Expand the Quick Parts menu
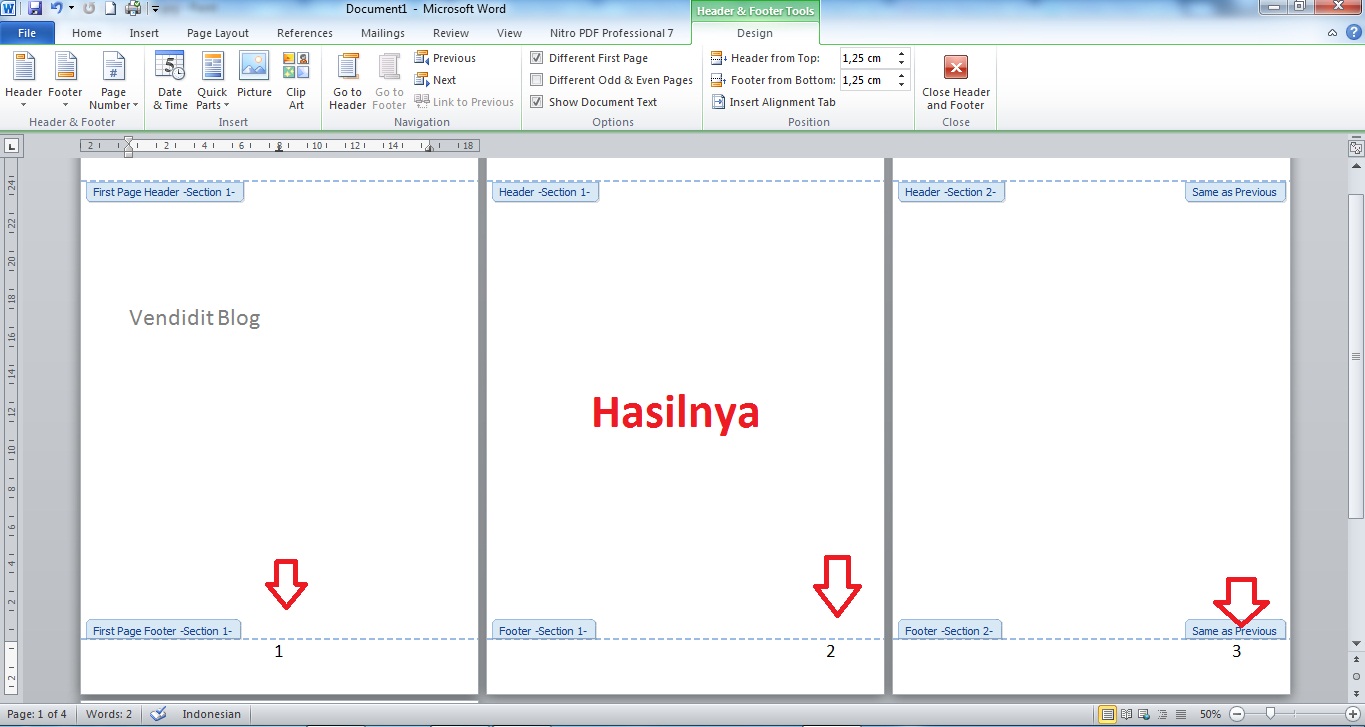The width and height of the screenshot is (1365, 727). [x=212, y=81]
